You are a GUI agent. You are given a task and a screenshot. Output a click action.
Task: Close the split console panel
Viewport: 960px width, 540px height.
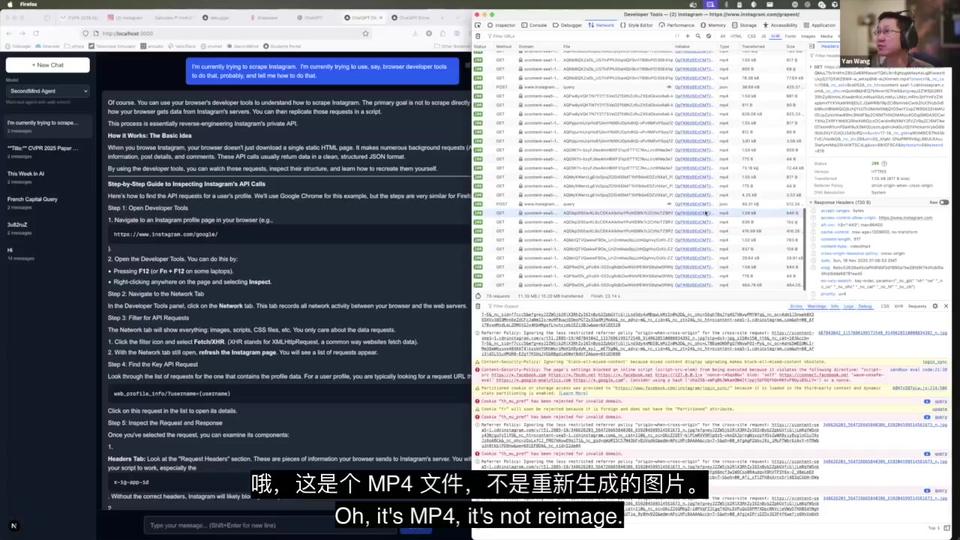click(946, 306)
